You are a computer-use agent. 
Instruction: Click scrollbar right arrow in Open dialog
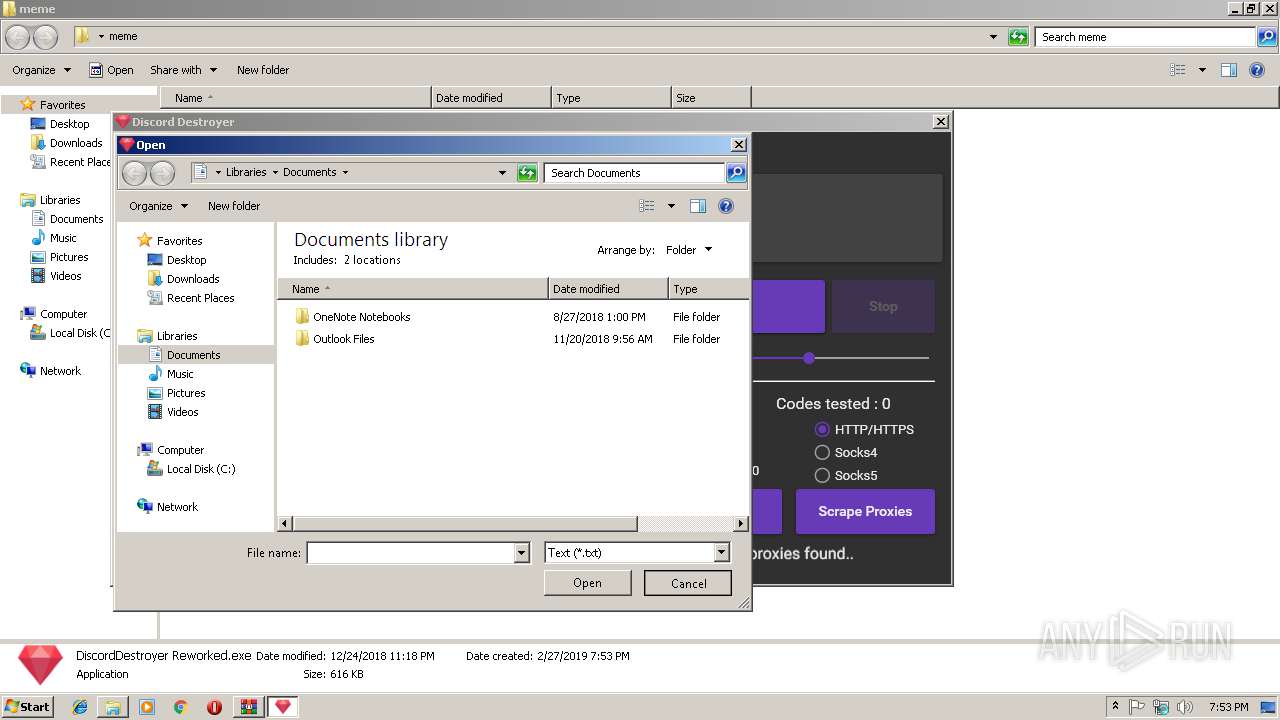pyautogui.click(x=741, y=523)
